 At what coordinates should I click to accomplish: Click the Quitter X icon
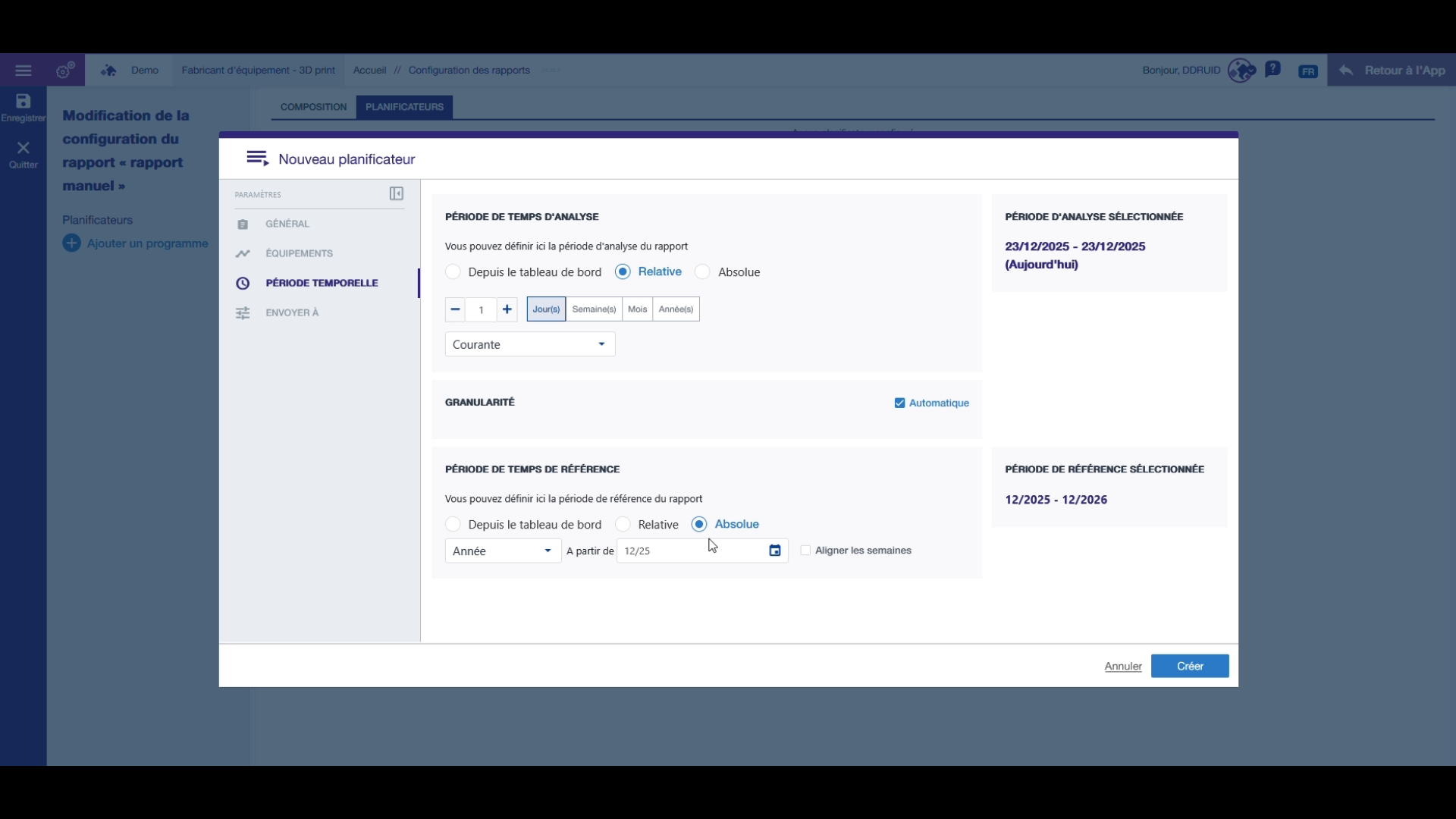[x=23, y=148]
